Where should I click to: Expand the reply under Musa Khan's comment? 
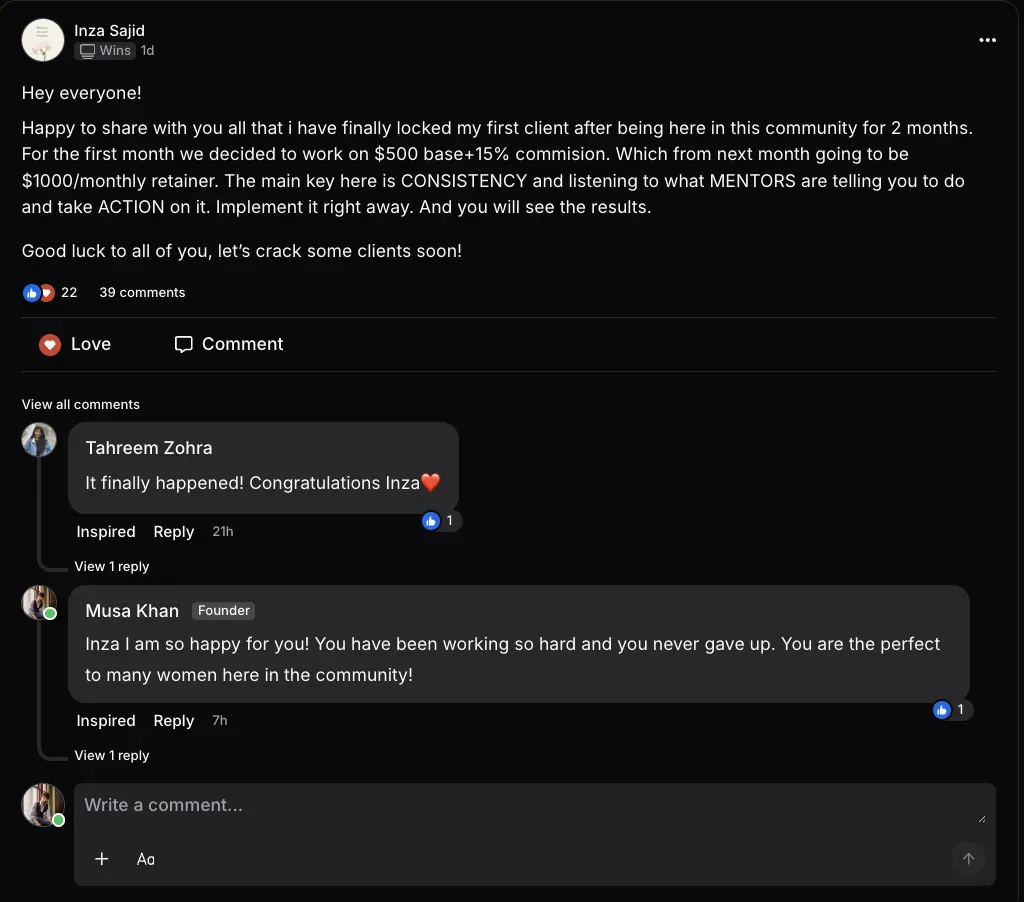coord(112,756)
